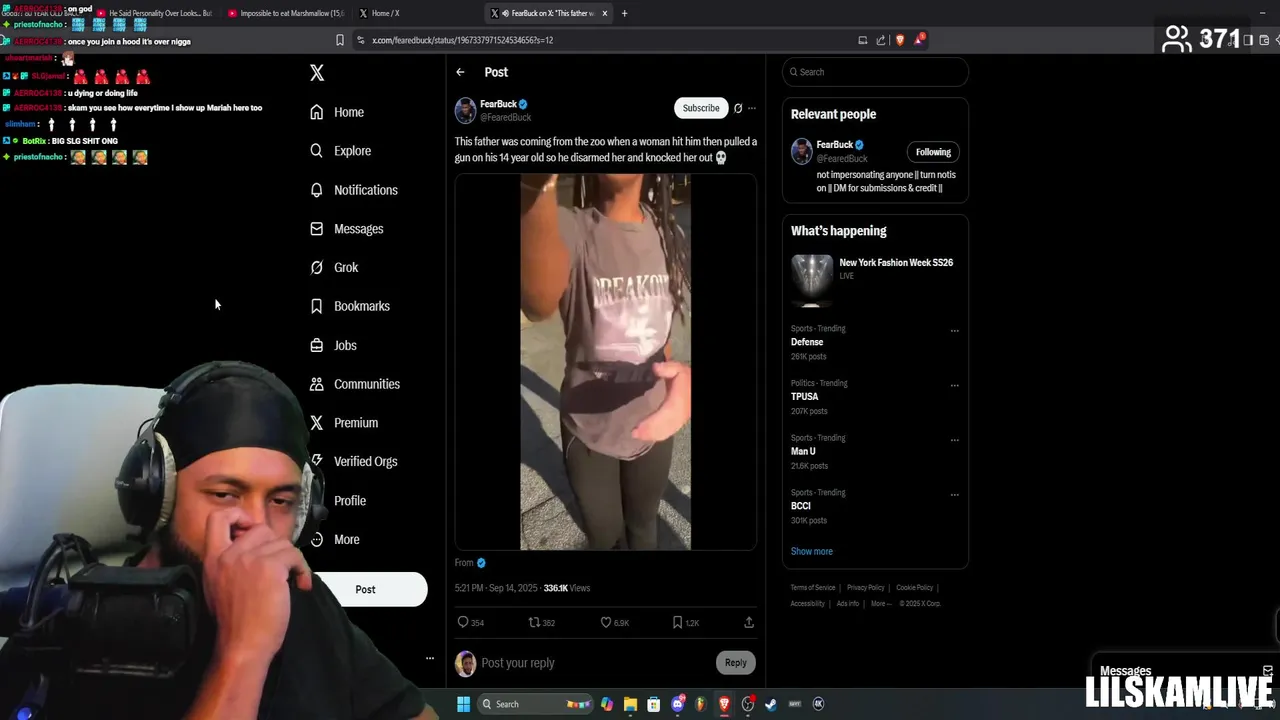This screenshot has width=1280, height=720.
Task: Expand the Messages drawer at bottom right
Action: 1186,671
